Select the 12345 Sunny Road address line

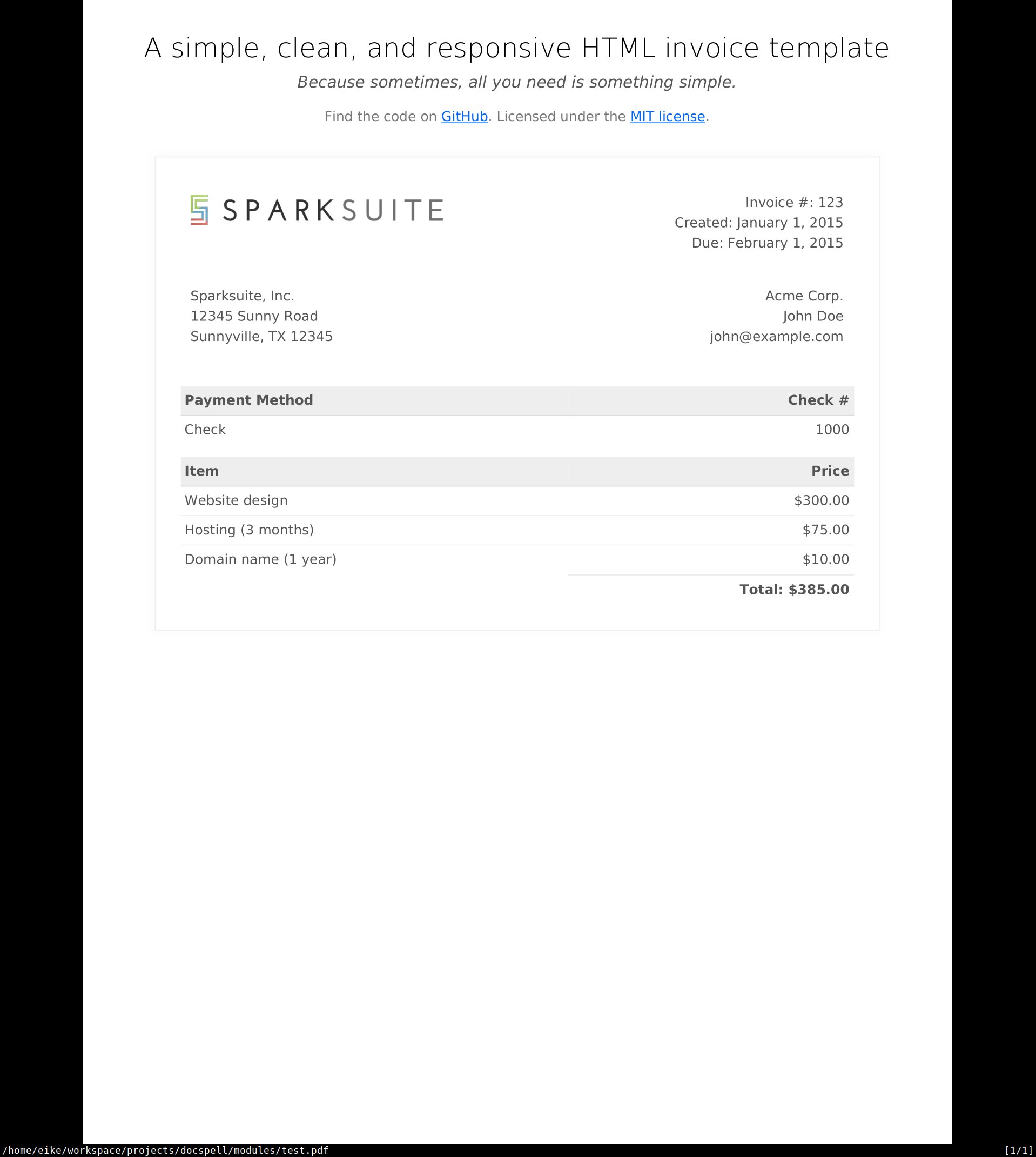click(x=254, y=317)
